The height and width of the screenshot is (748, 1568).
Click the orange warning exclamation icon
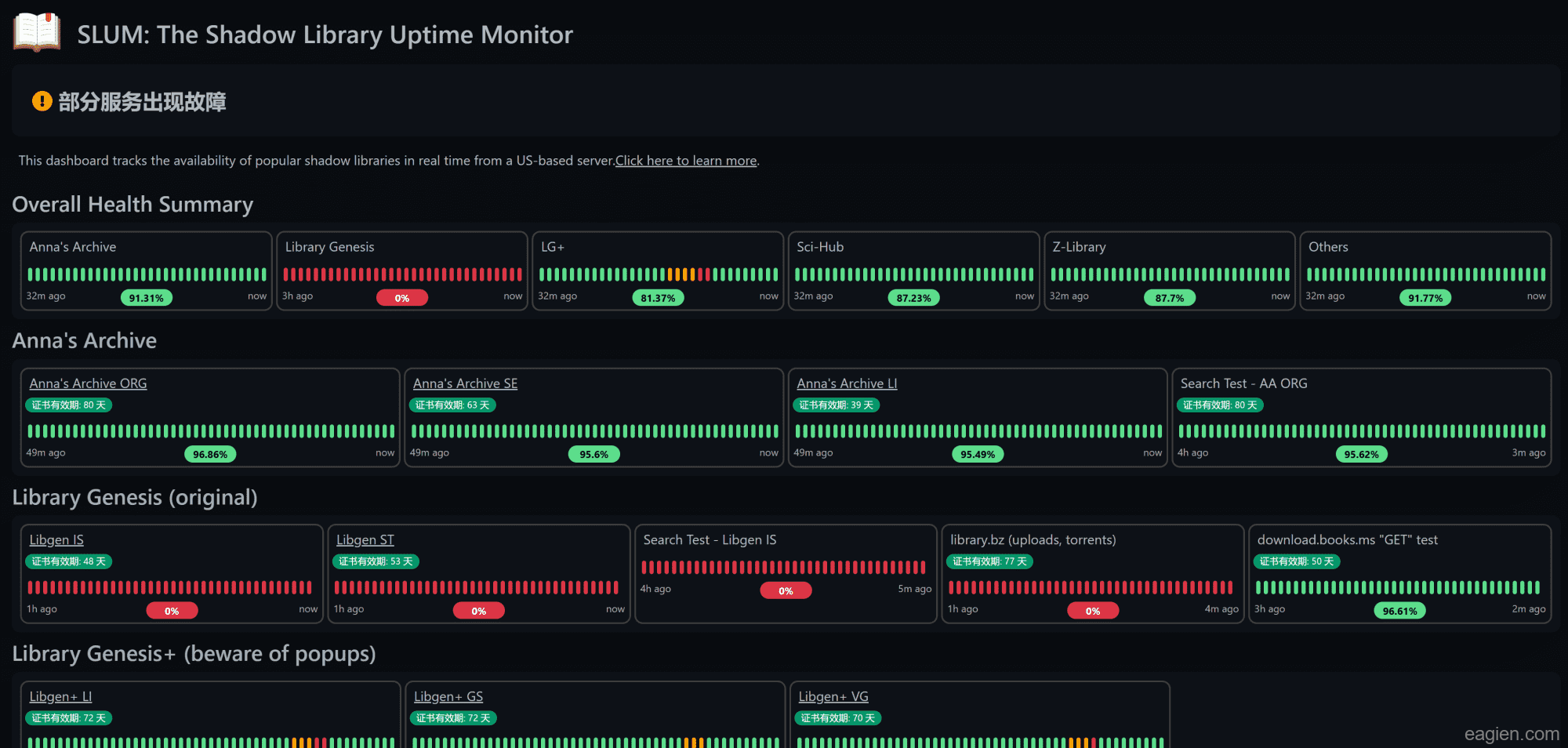(42, 101)
